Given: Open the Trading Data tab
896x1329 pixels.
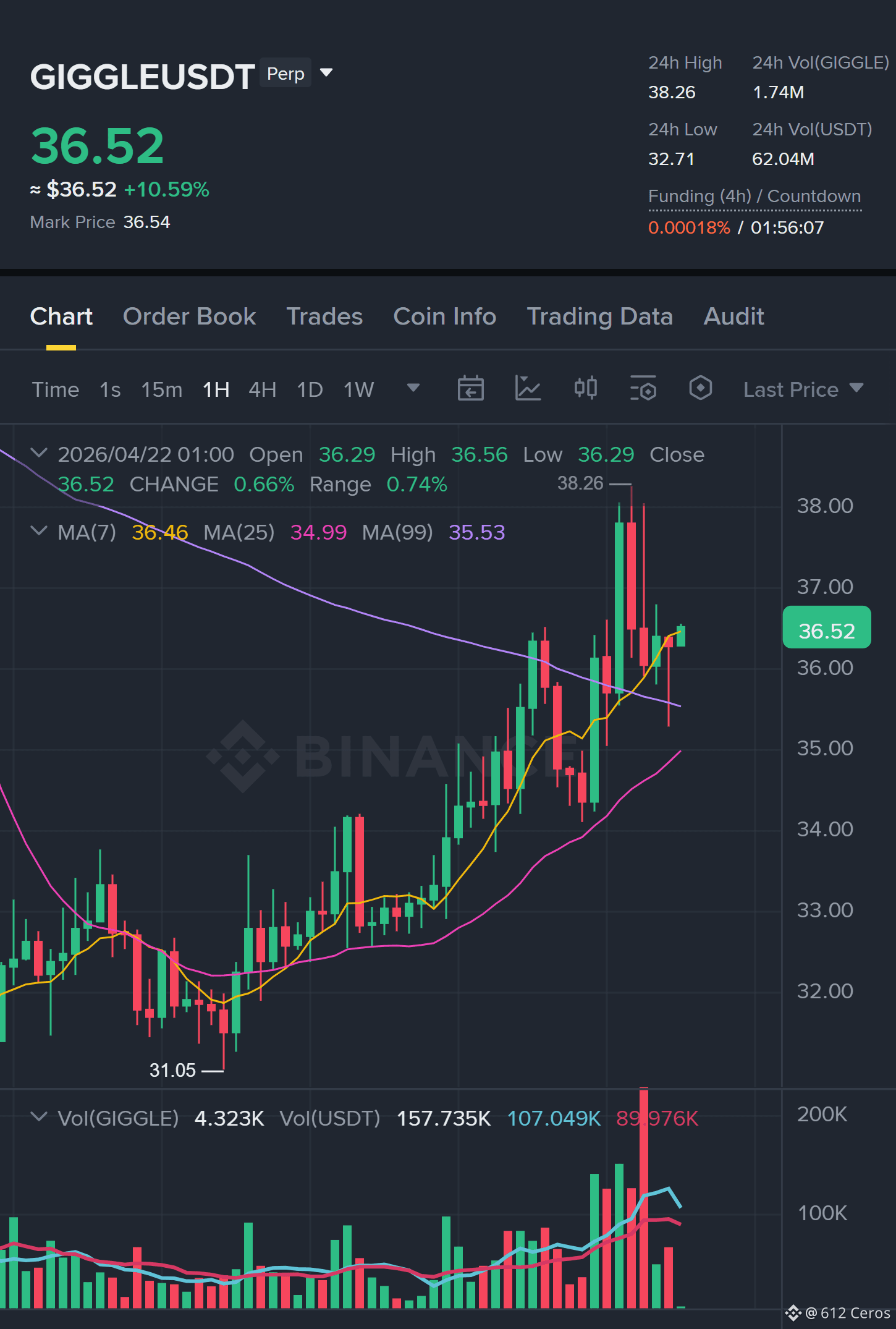Looking at the screenshot, I should point(599,316).
